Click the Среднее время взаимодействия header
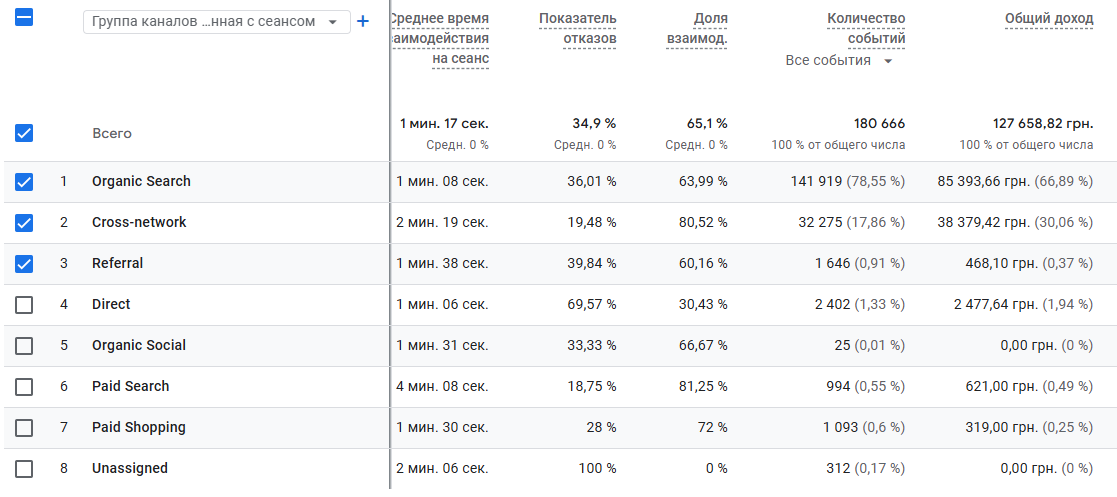 point(441,38)
